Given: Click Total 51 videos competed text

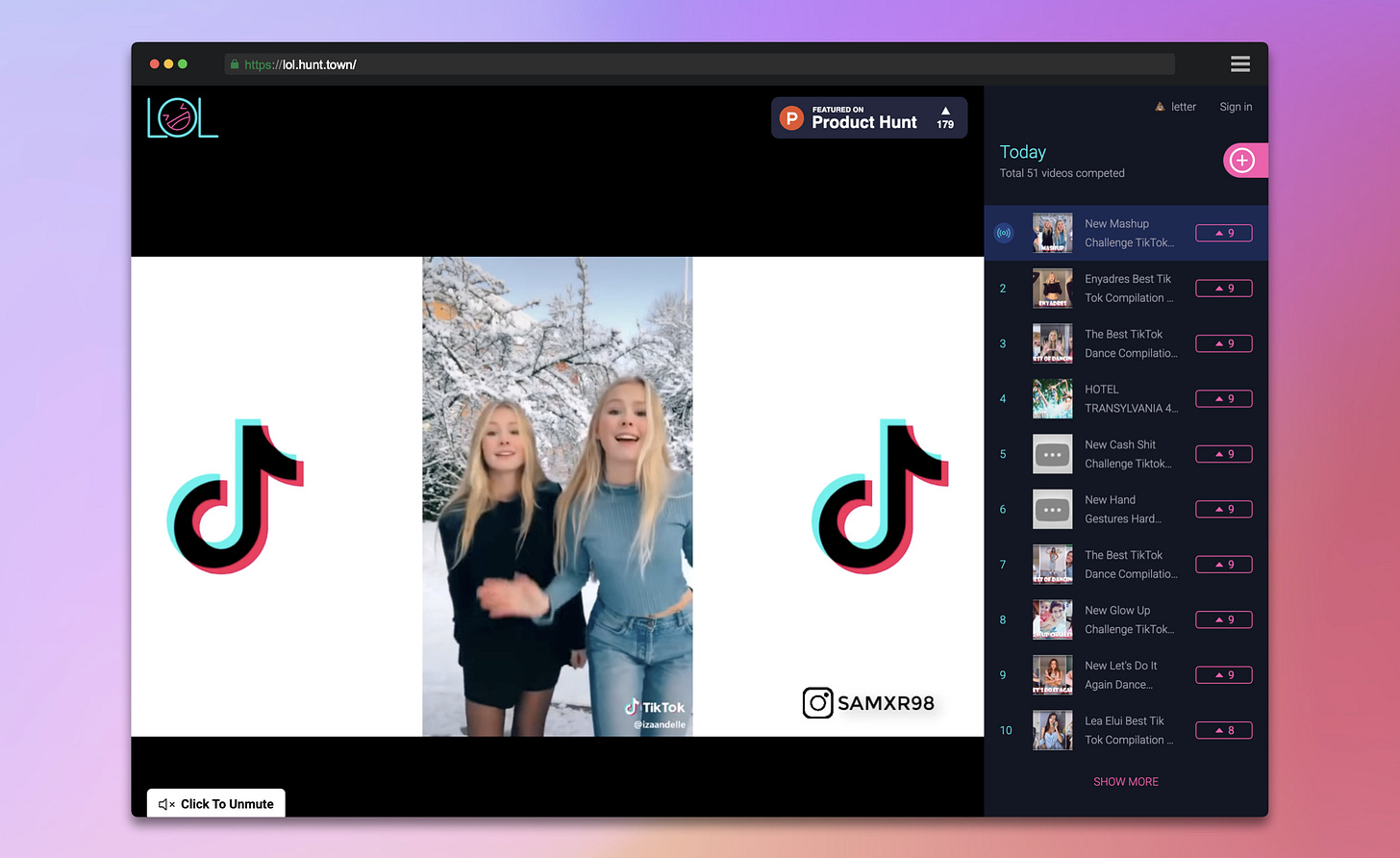Looking at the screenshot, I should coord(1062,173).
